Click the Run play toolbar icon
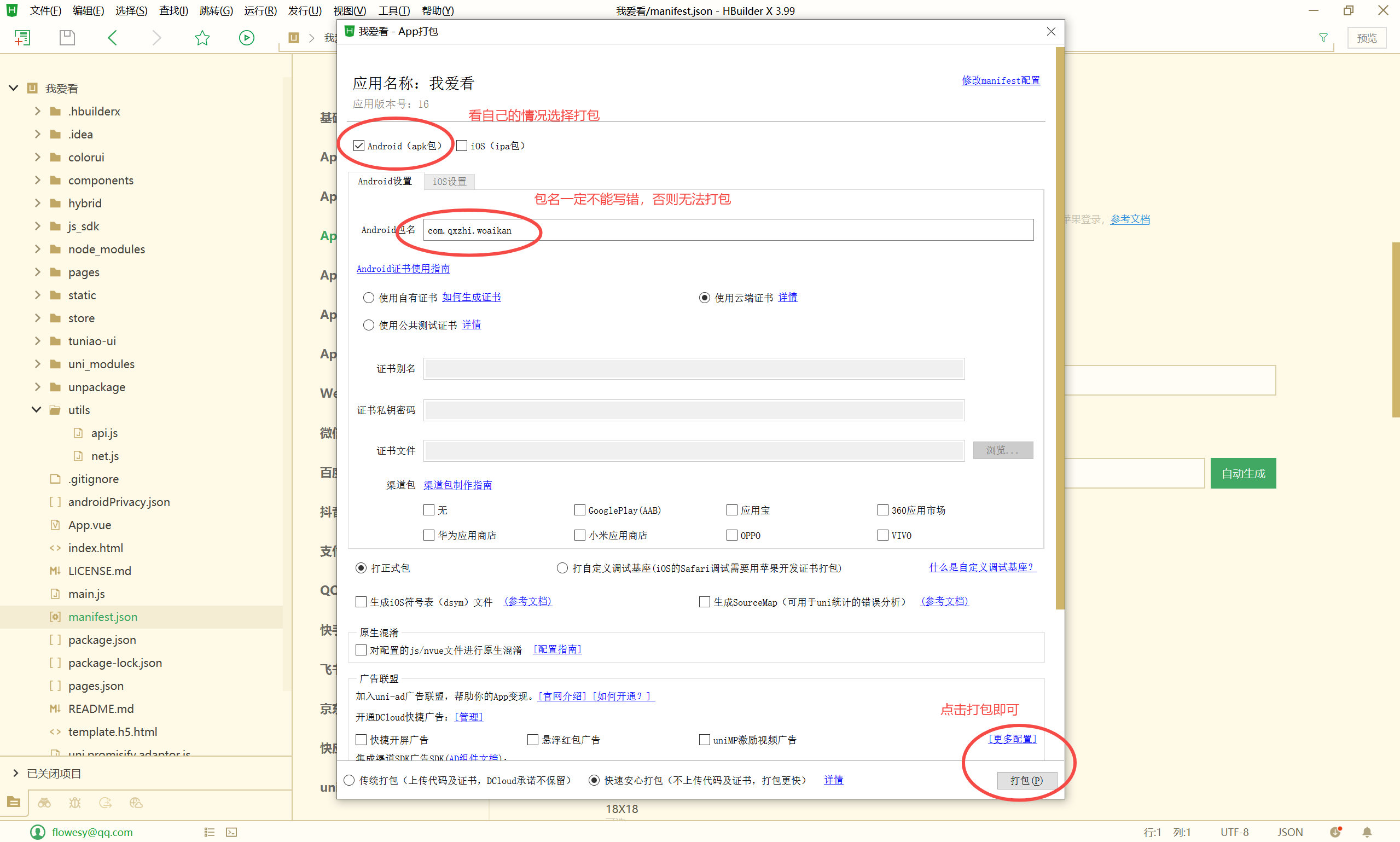The image size is (1400, 842). (246, 37)
